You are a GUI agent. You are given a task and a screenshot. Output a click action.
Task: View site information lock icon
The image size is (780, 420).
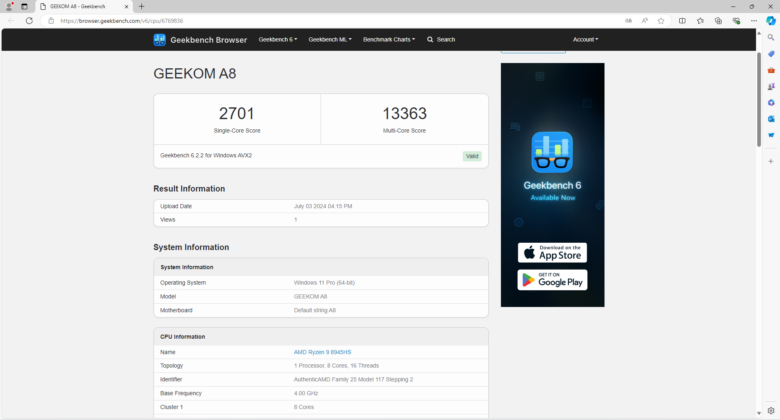pos(51,21)
